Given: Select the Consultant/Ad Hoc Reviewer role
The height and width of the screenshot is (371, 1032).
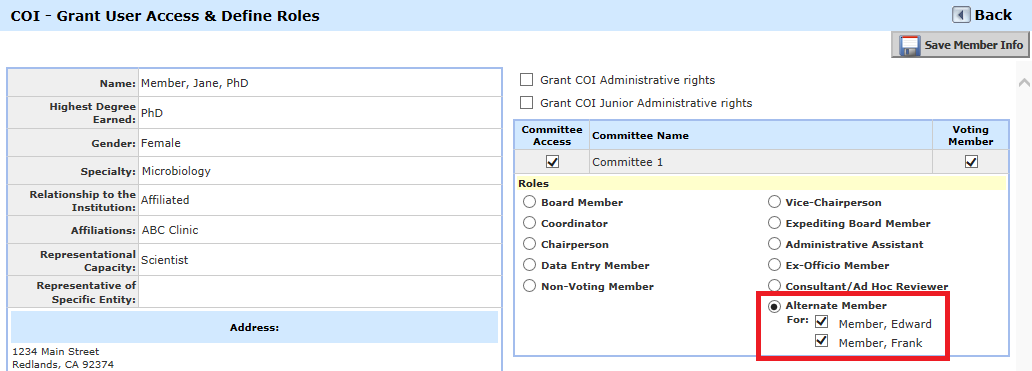Looking at the screenshot, I should (x=774, y=286).
